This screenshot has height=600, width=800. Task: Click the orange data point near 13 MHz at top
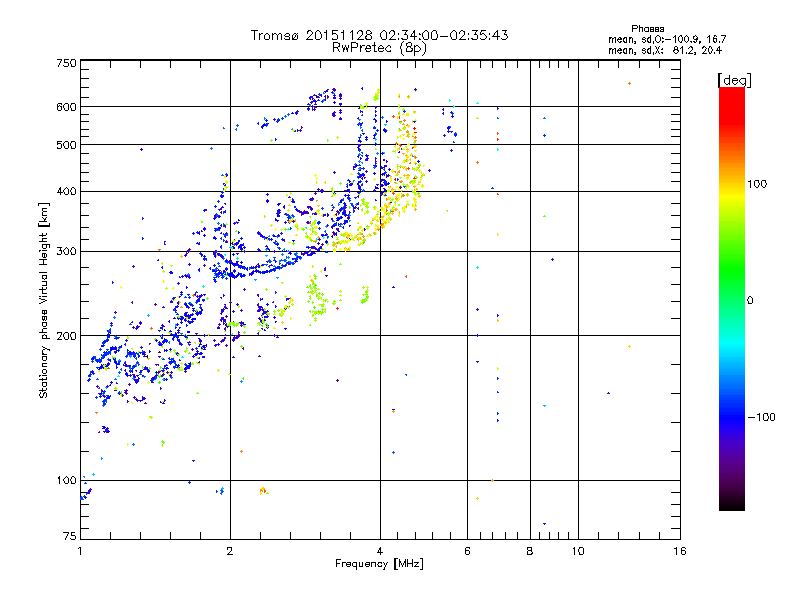(630, 83)
